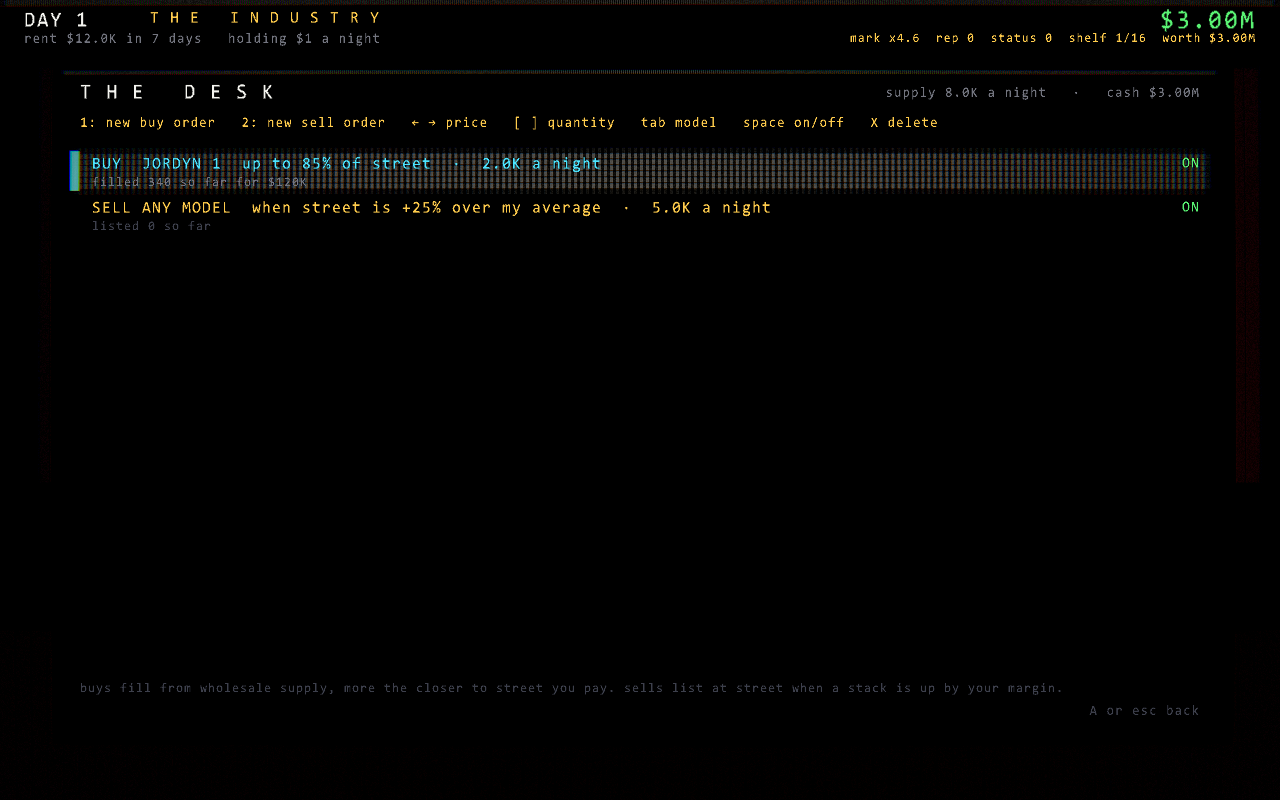Click the 'rep 0' status indicator
The height and width of the screenshot is (800, 1280).
coord(955,38)
